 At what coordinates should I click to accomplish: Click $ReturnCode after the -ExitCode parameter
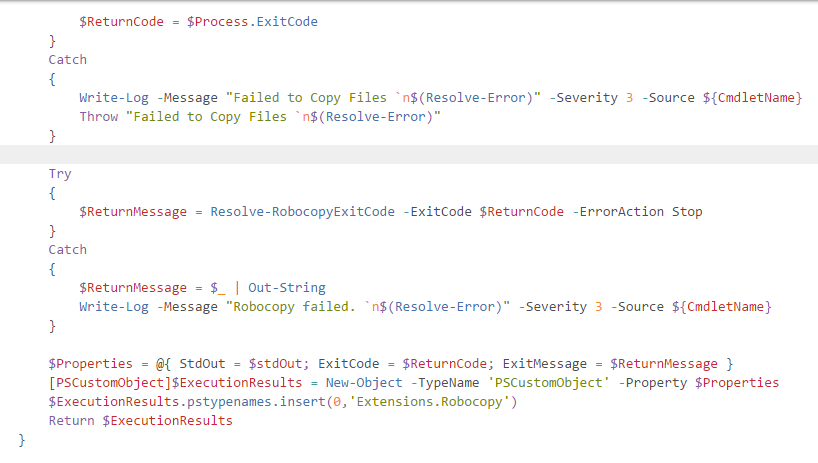pos(521,212)
